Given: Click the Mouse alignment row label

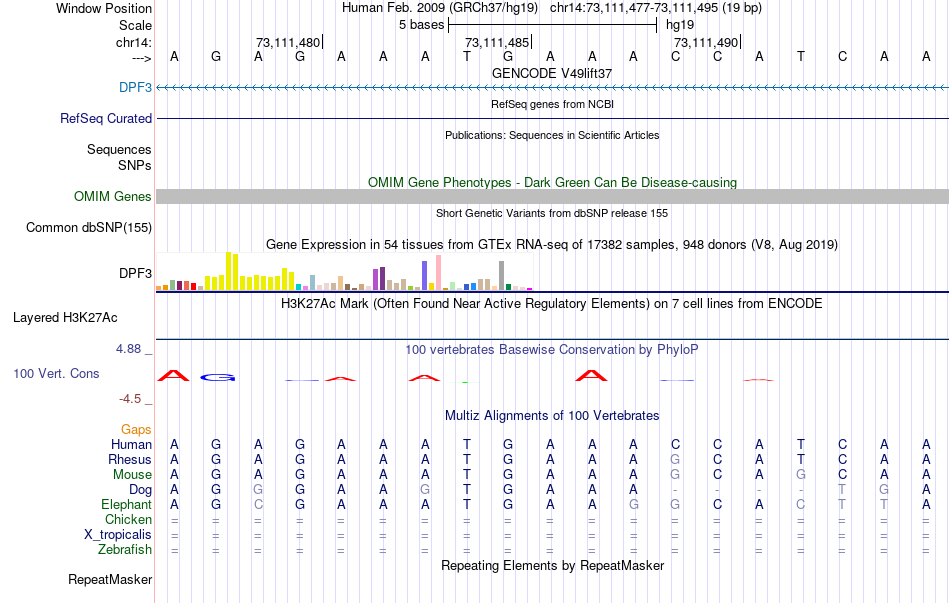Looking at the screenshot, I should pos(132,475).
